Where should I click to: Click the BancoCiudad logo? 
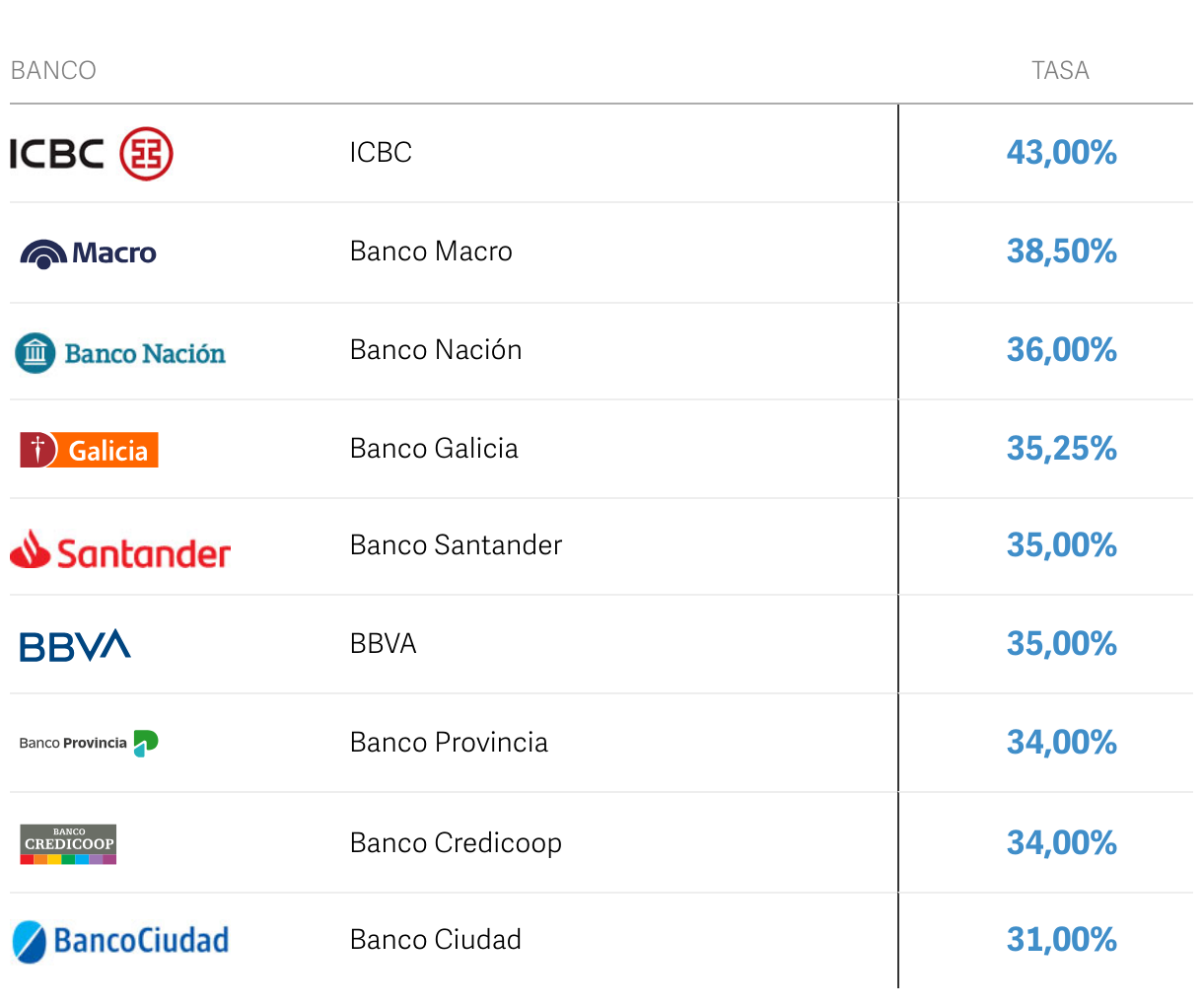point(120,941)
